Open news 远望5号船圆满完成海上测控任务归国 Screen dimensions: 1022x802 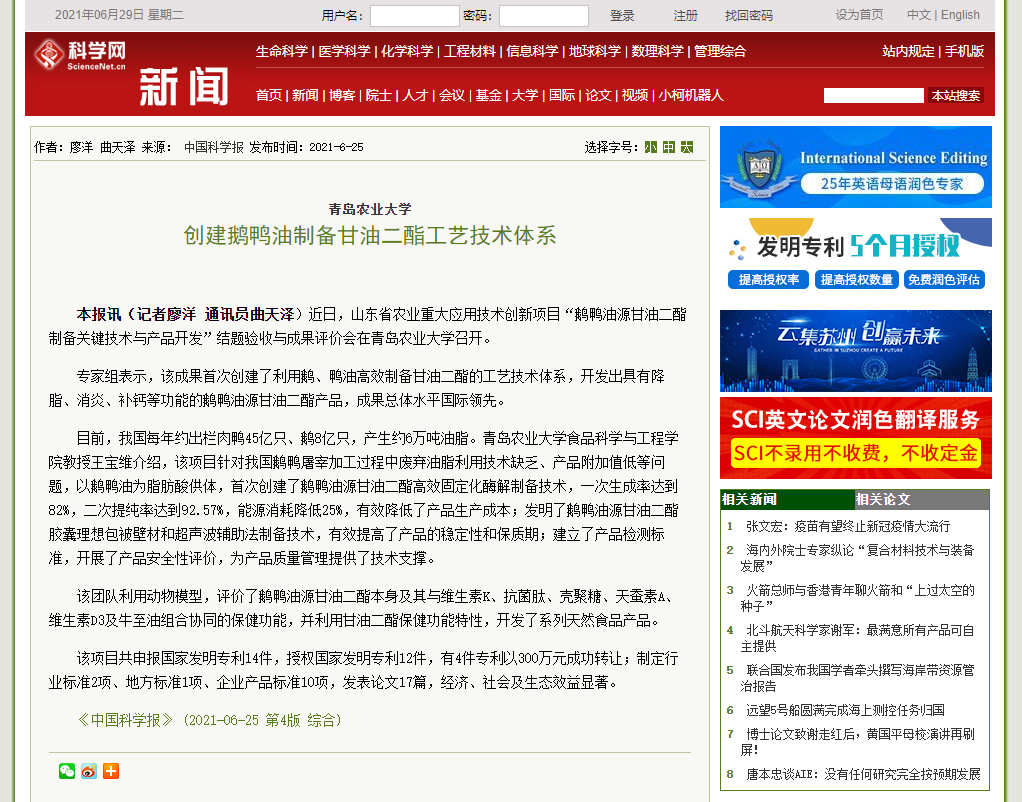tap(845, 710)
